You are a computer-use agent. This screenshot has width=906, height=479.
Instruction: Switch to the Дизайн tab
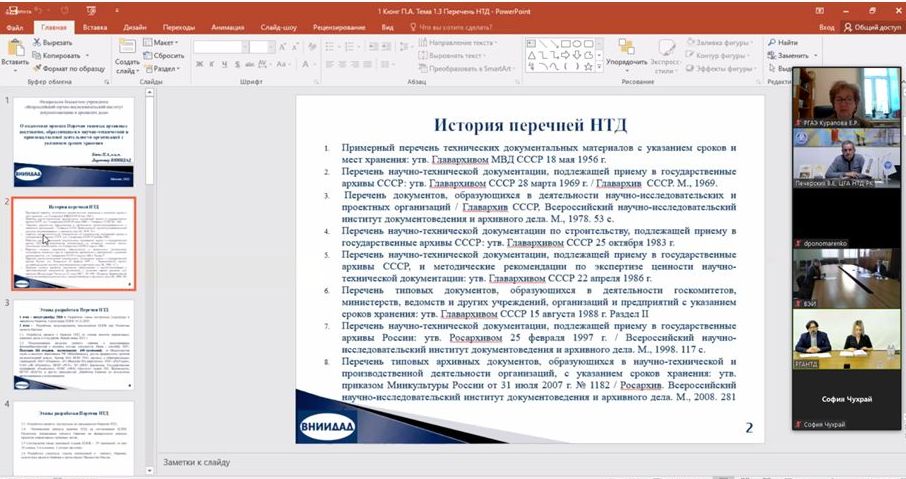[135, 27]
